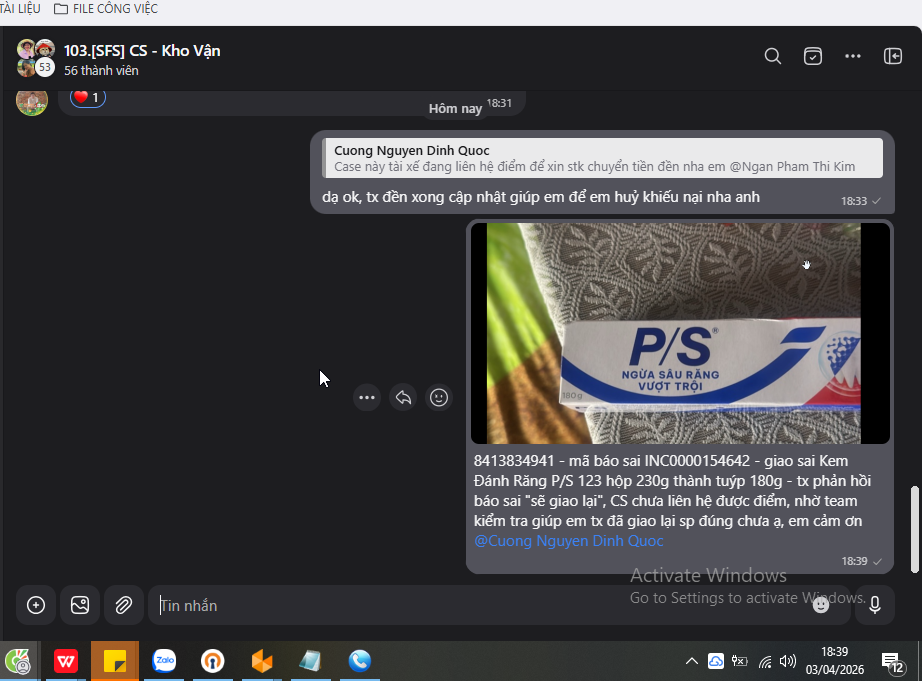The image size is (922, 681).
Task: Open the orange headset app on taskbar
Action: pos(213,661)
